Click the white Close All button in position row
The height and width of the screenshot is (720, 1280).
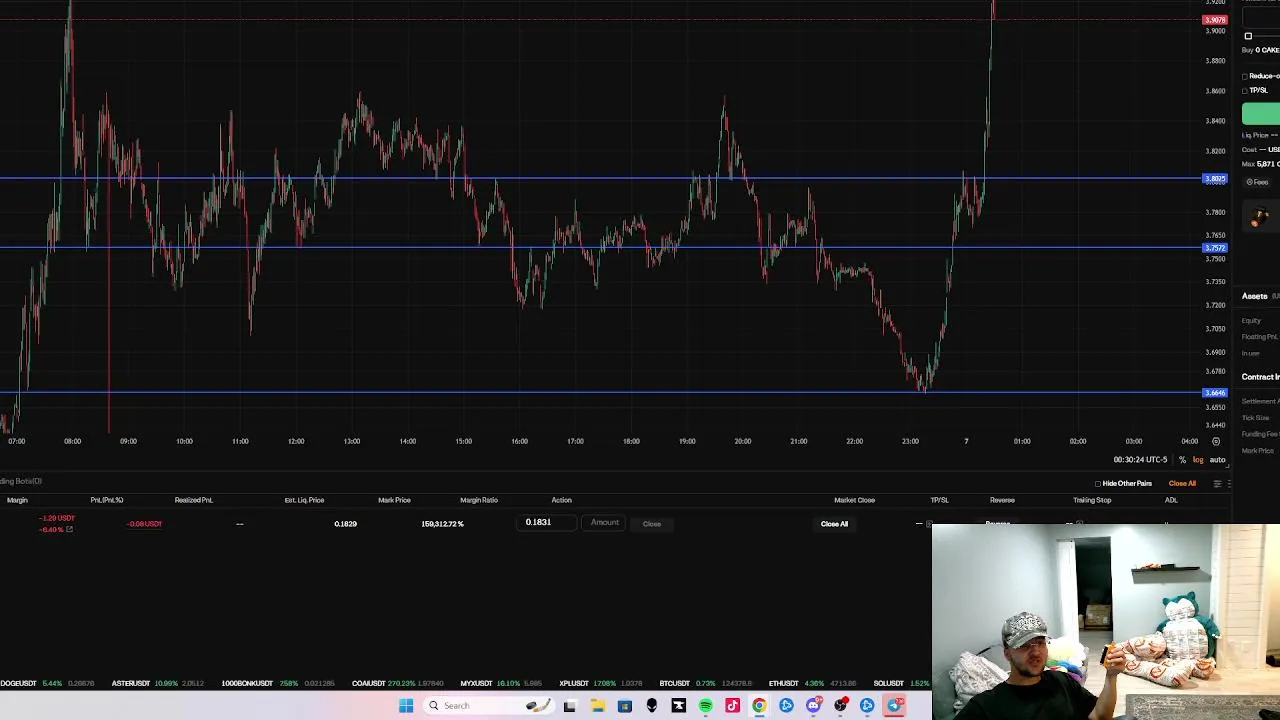point(834,524)
